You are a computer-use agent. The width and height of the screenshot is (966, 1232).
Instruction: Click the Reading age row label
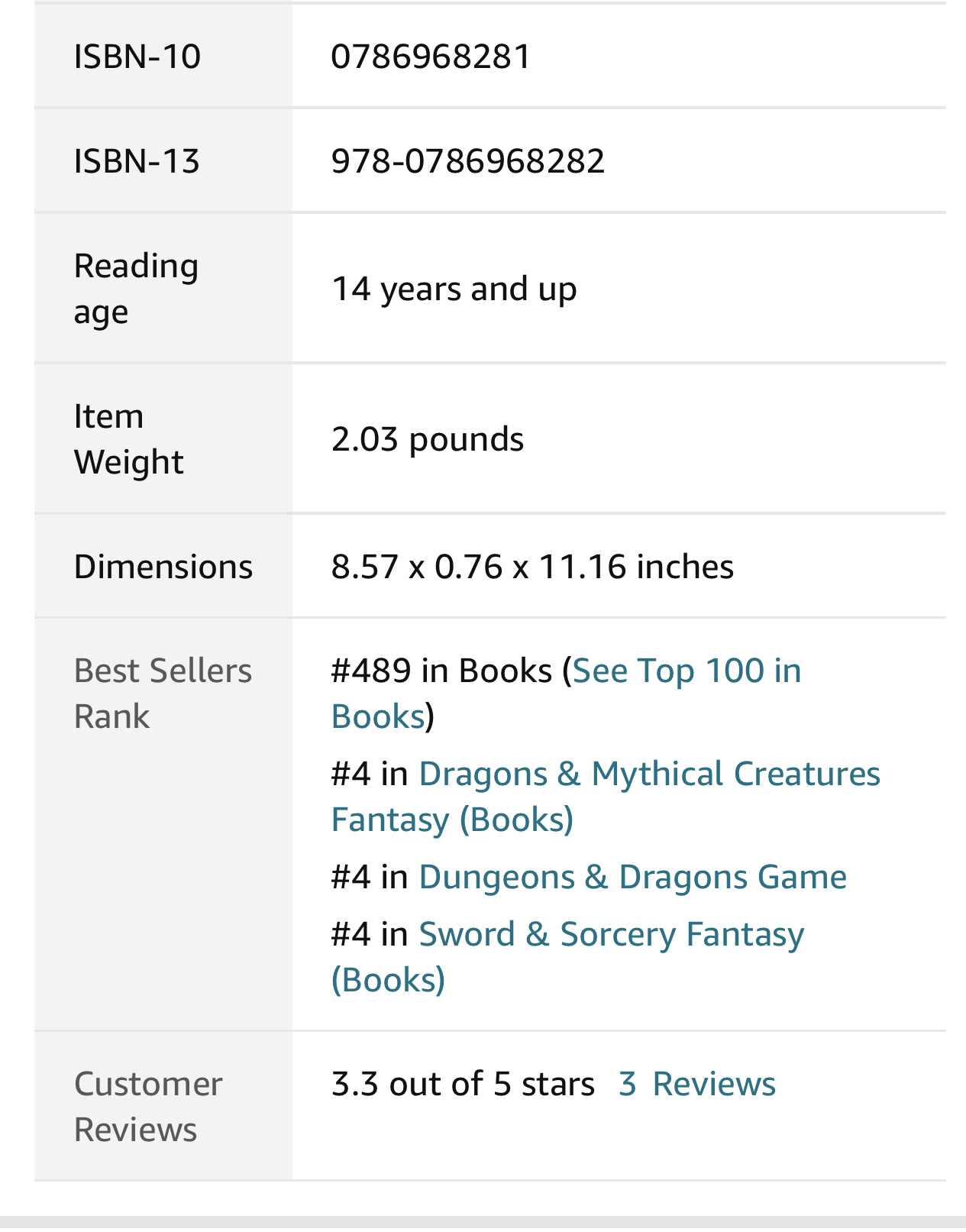pos(136,289)
